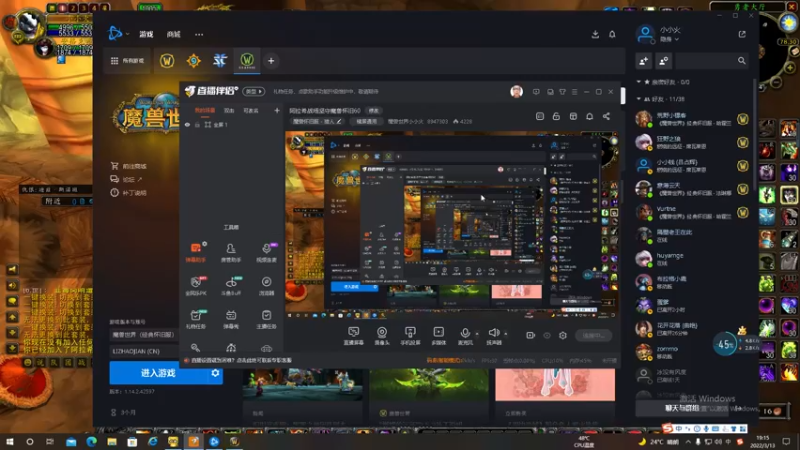Screen dimensions: 800x450
Task: Open streaming app hamburger menu icon
Action: click(574, 92)
